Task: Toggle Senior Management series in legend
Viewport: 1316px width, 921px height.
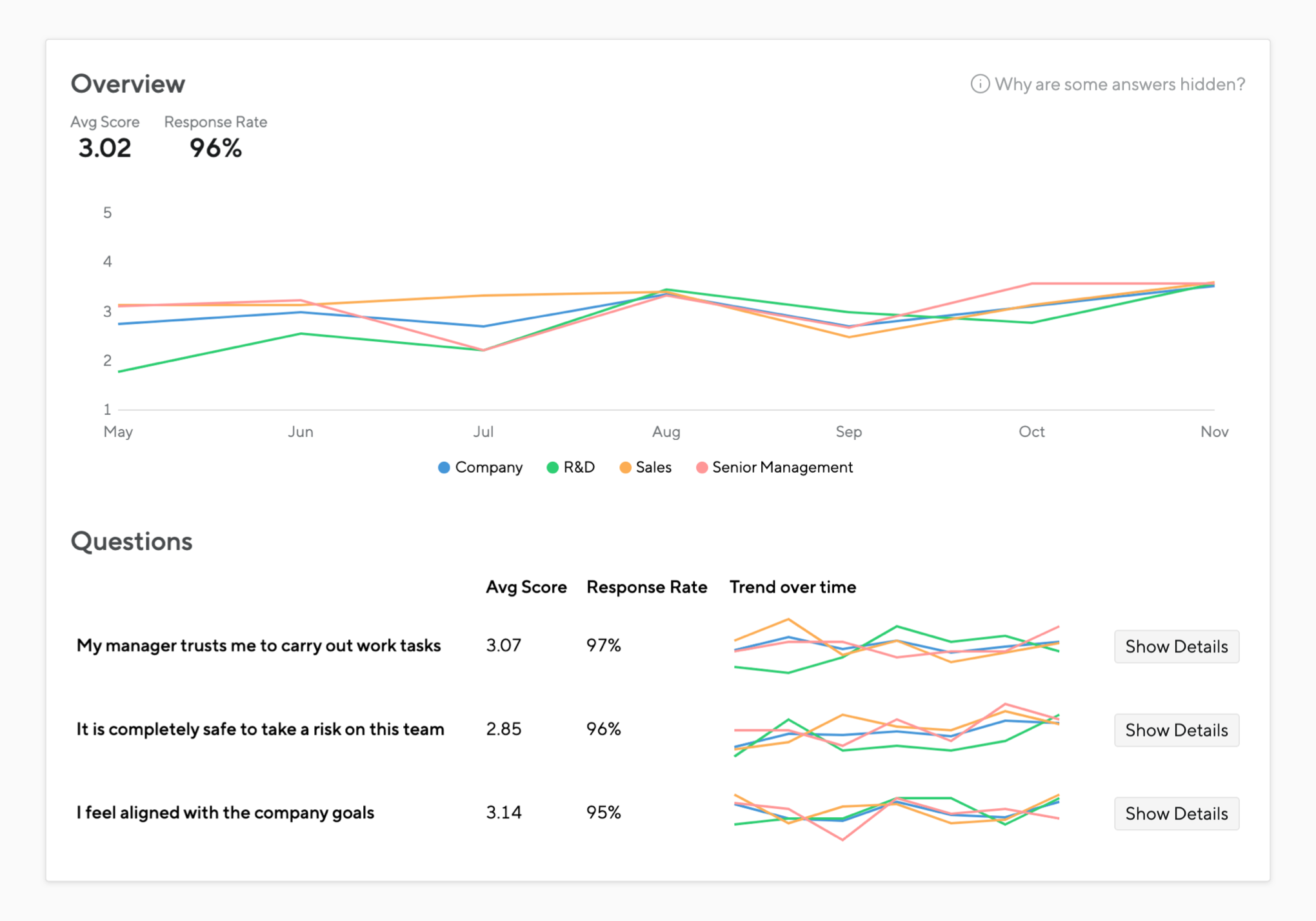Action: [x=782, y=468]
